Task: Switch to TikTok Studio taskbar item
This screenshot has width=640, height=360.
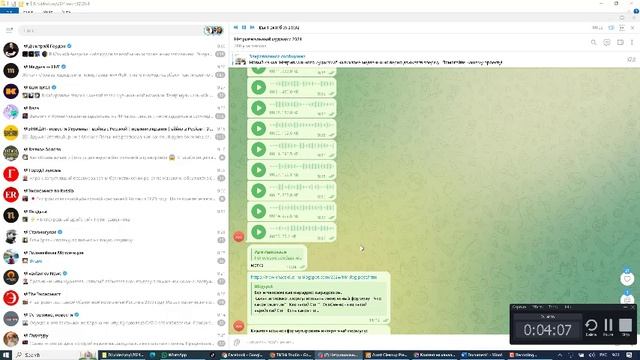Action: click(x=291, y=355)
